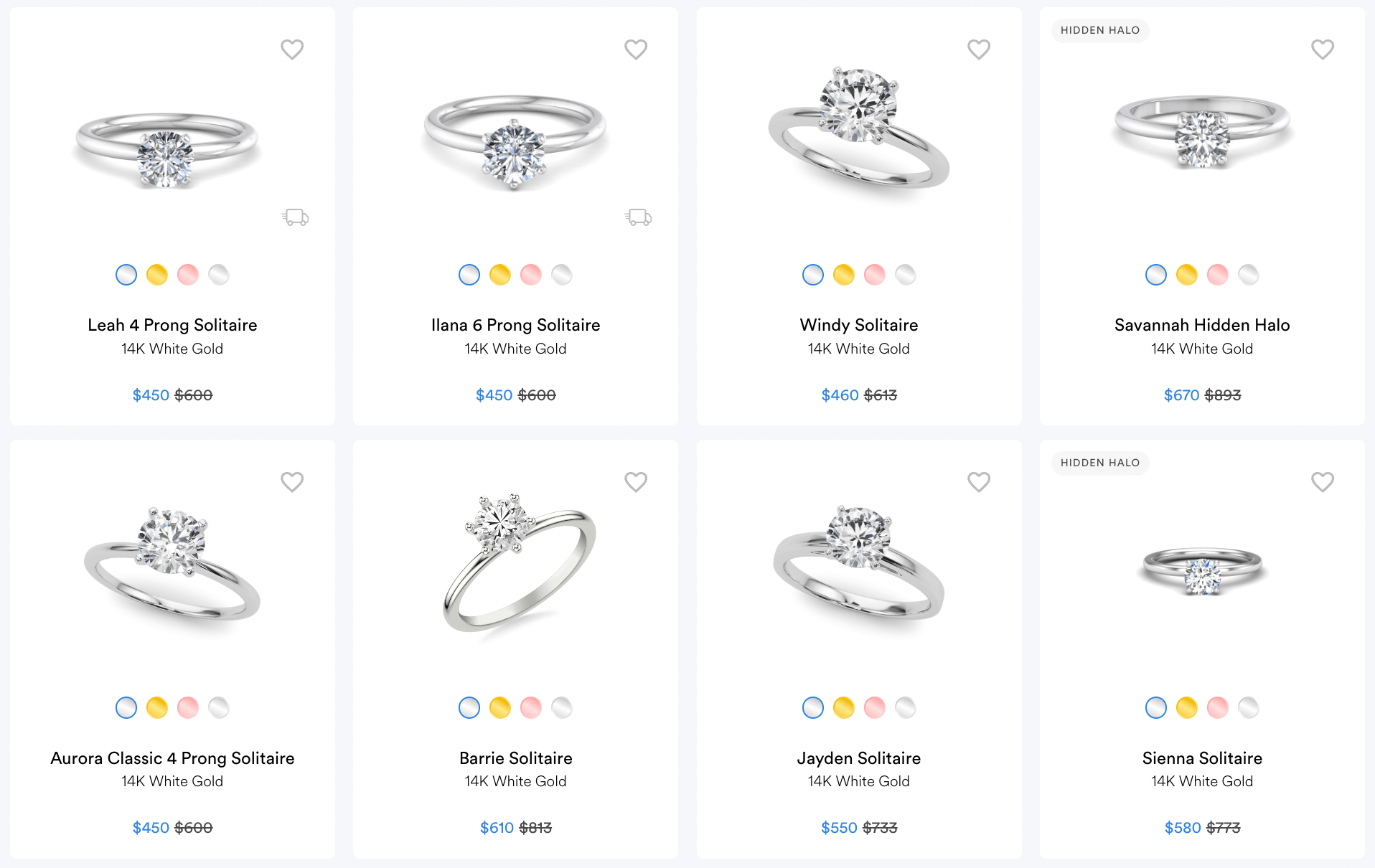Click the Jayden Solitaire product name
The height and width of the screenshot is (868, 1375).
(x=858, y=758)
